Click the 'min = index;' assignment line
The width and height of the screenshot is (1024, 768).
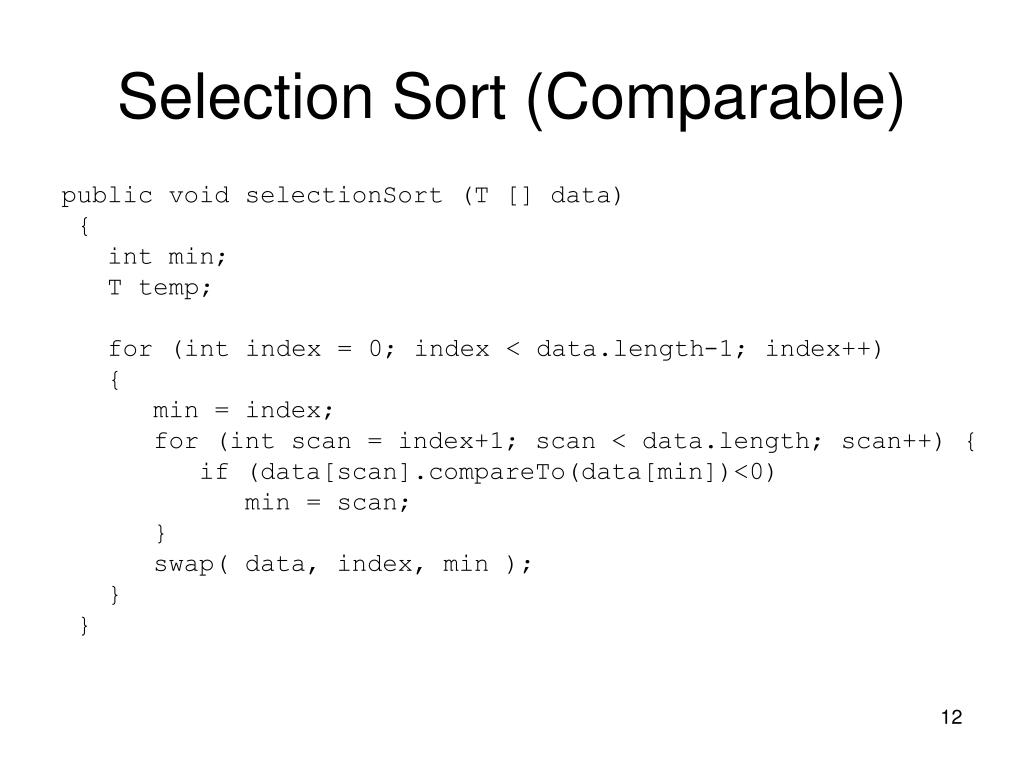[243, 410]
